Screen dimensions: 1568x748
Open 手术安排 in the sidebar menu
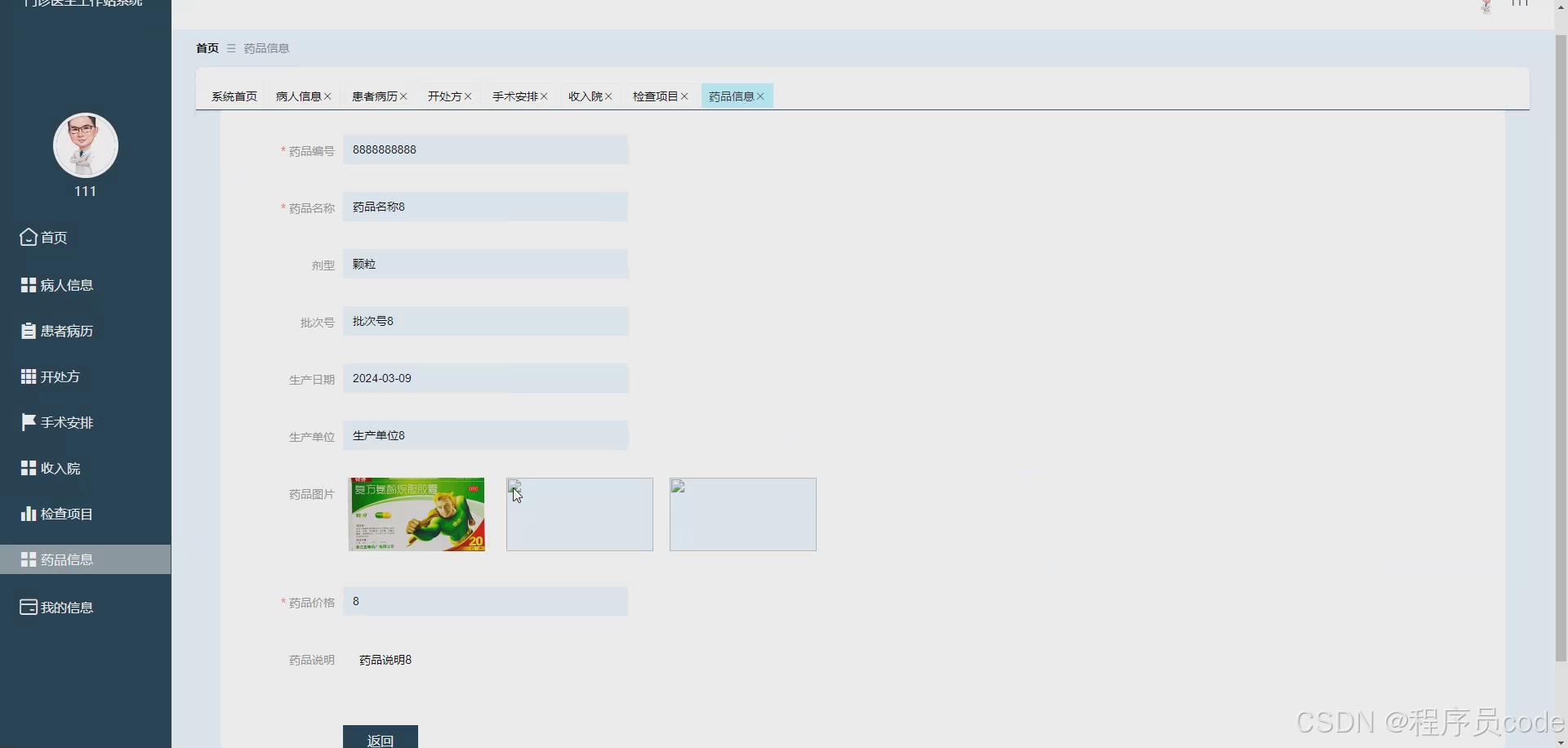tap(86, 422)
